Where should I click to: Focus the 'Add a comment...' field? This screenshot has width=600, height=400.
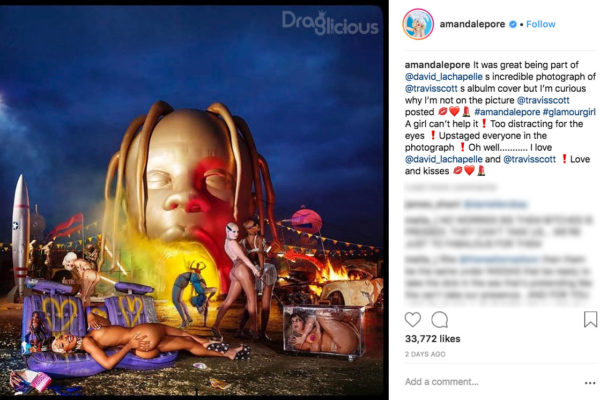click(x=490, y=382)
